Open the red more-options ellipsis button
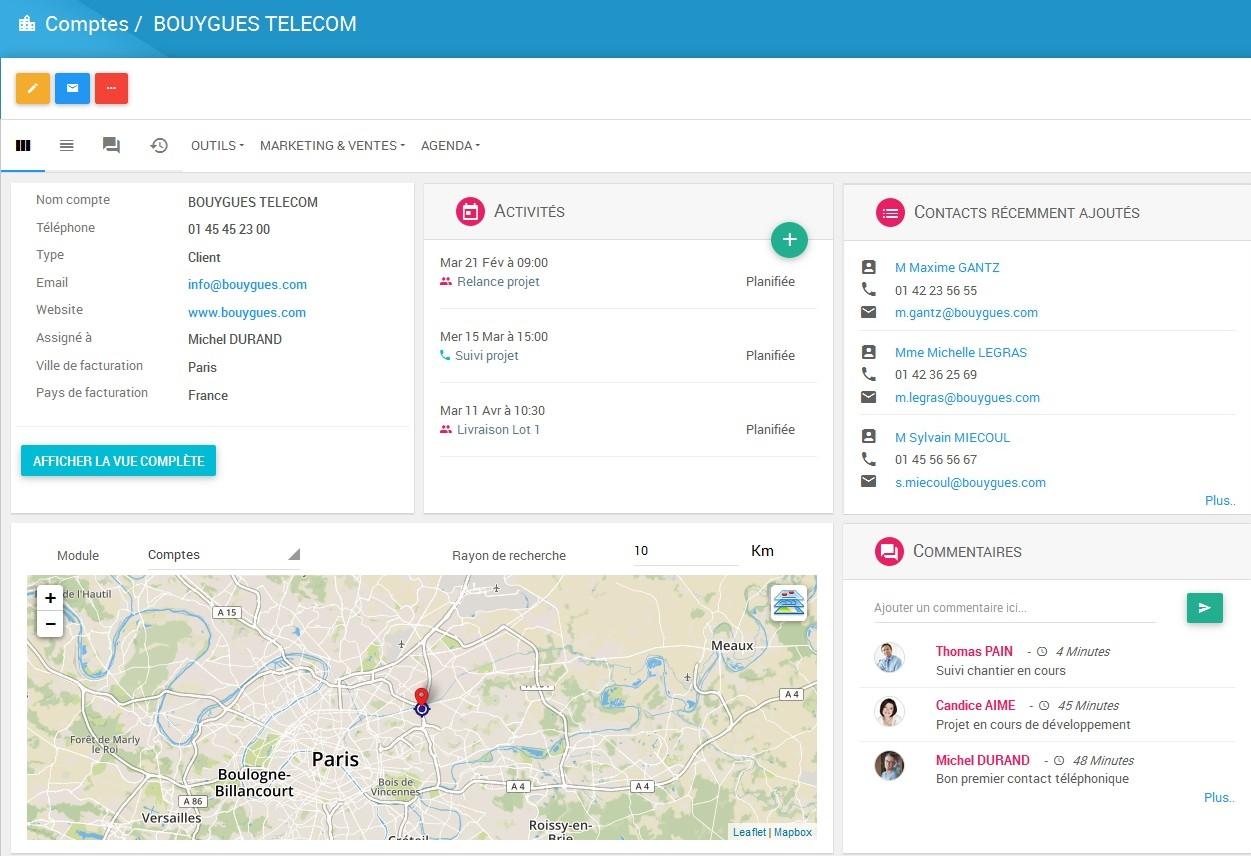This screenshot has height=856, width=1251. pos(111,88)
